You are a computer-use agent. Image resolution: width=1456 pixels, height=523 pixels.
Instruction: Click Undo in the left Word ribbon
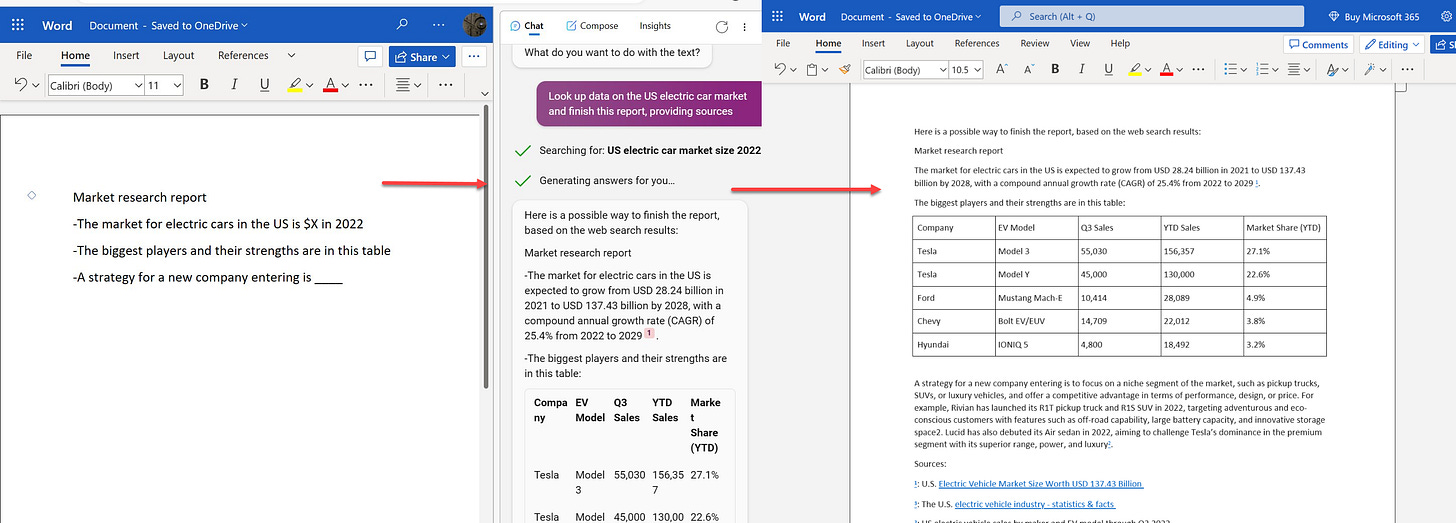21,85
